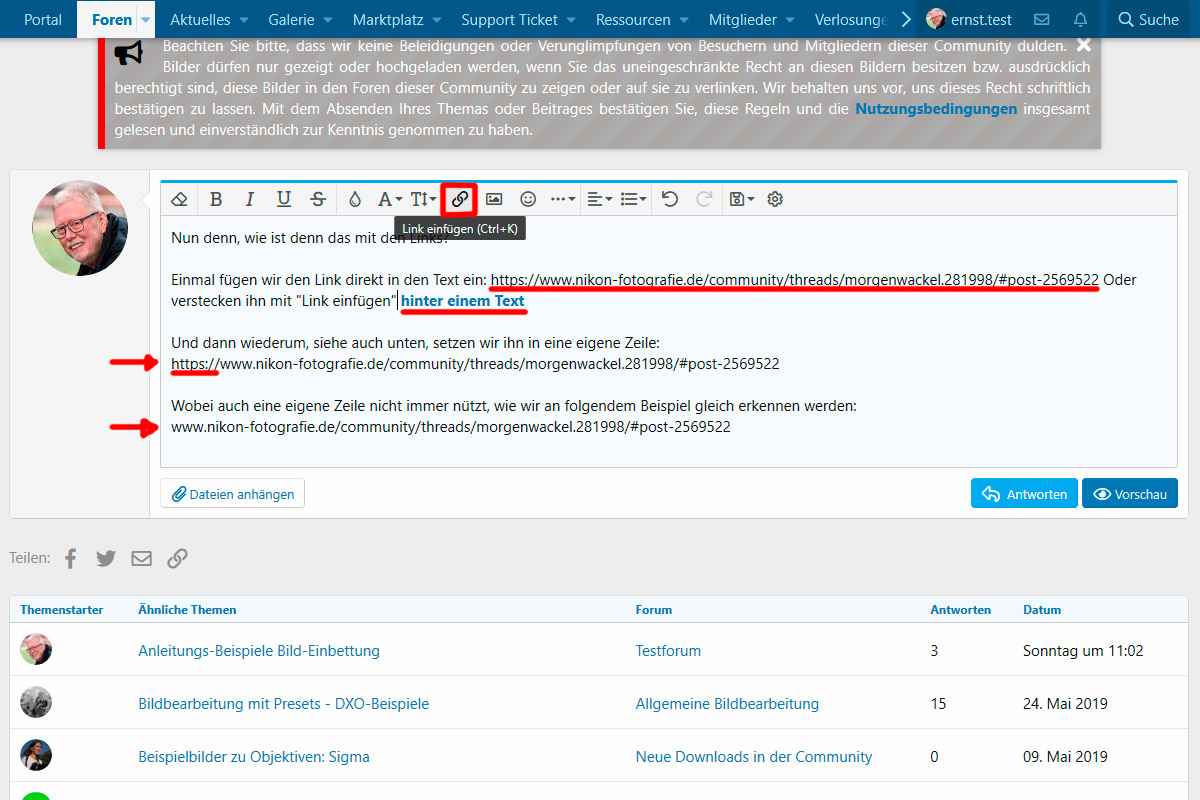Click the Vorschau preview button
The image size is (1200, 800).
tap(1130, 494)
